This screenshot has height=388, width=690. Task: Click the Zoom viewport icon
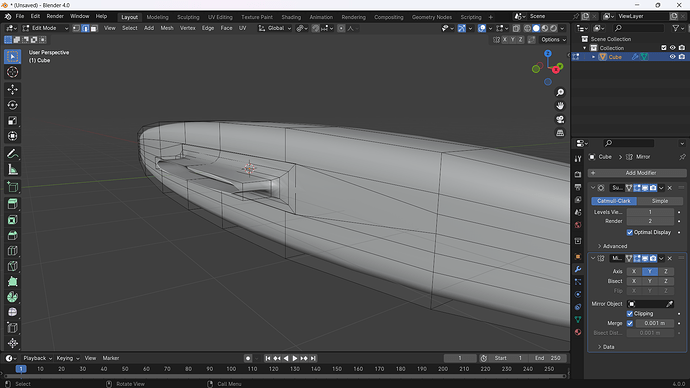(560, 92)
